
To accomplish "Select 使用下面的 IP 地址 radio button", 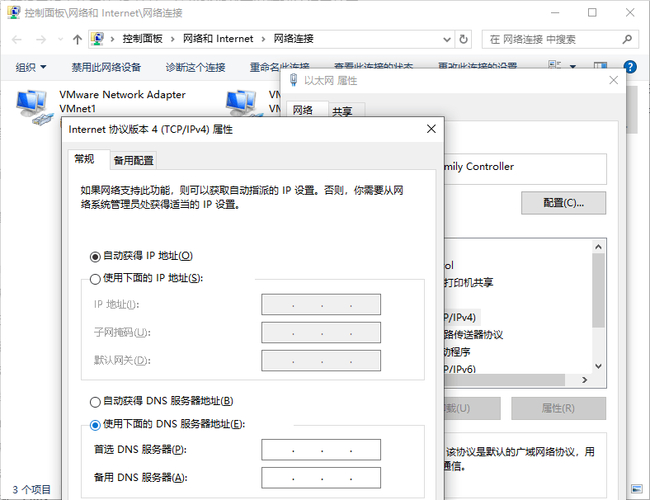I will point(96,278).
